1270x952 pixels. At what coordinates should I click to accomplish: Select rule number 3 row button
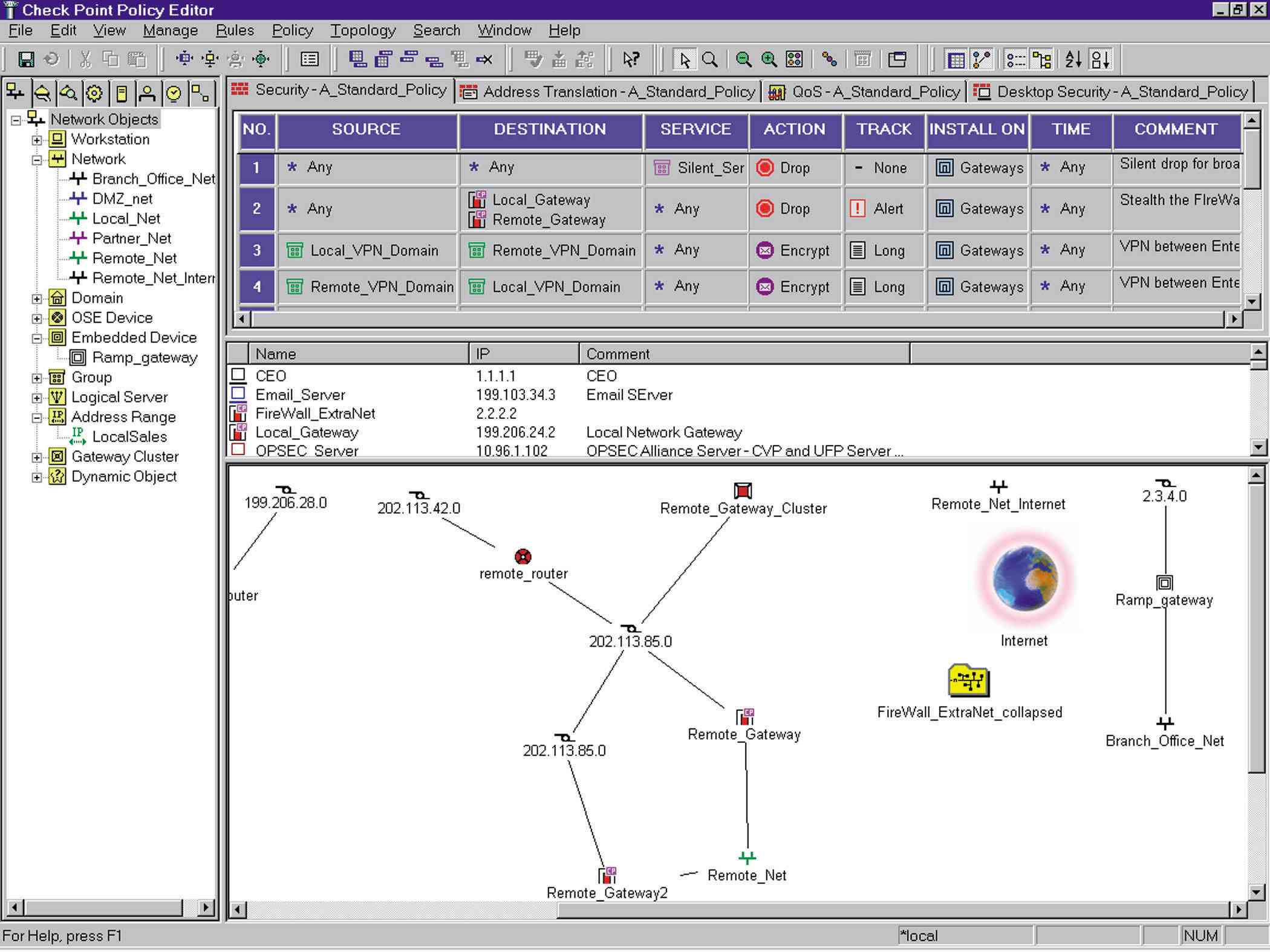(256, 250)
